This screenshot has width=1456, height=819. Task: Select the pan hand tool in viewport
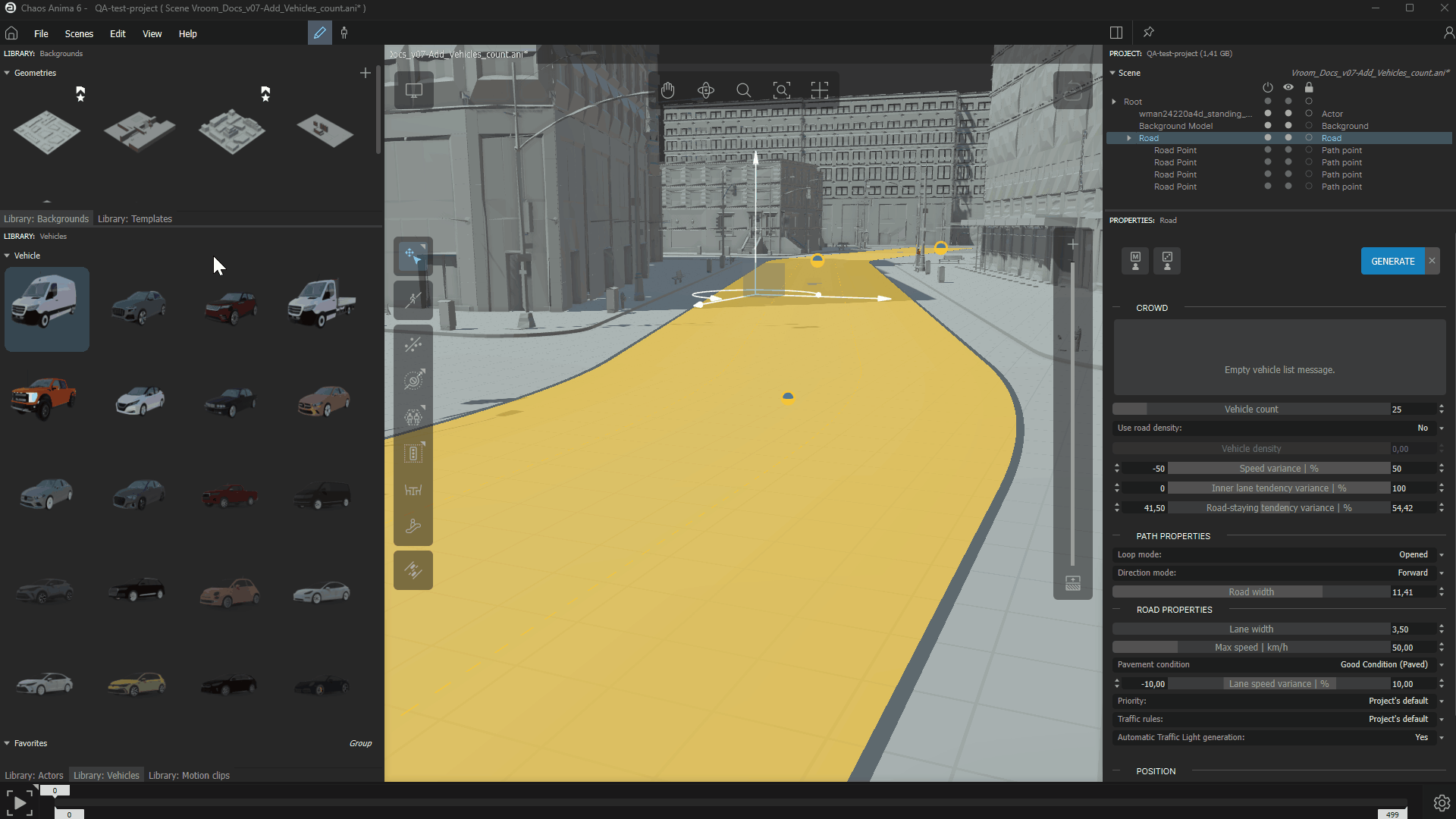coord(668,90)
